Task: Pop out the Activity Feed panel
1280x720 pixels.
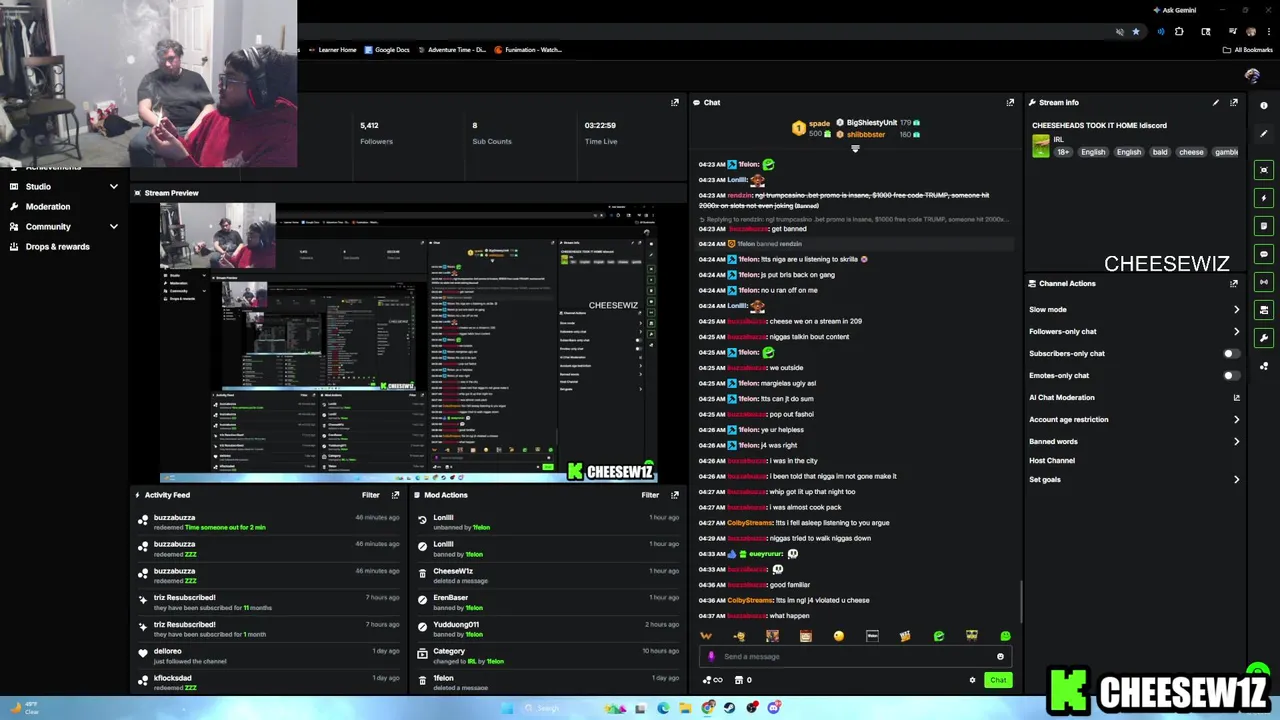Action: (x=395, y=495)
